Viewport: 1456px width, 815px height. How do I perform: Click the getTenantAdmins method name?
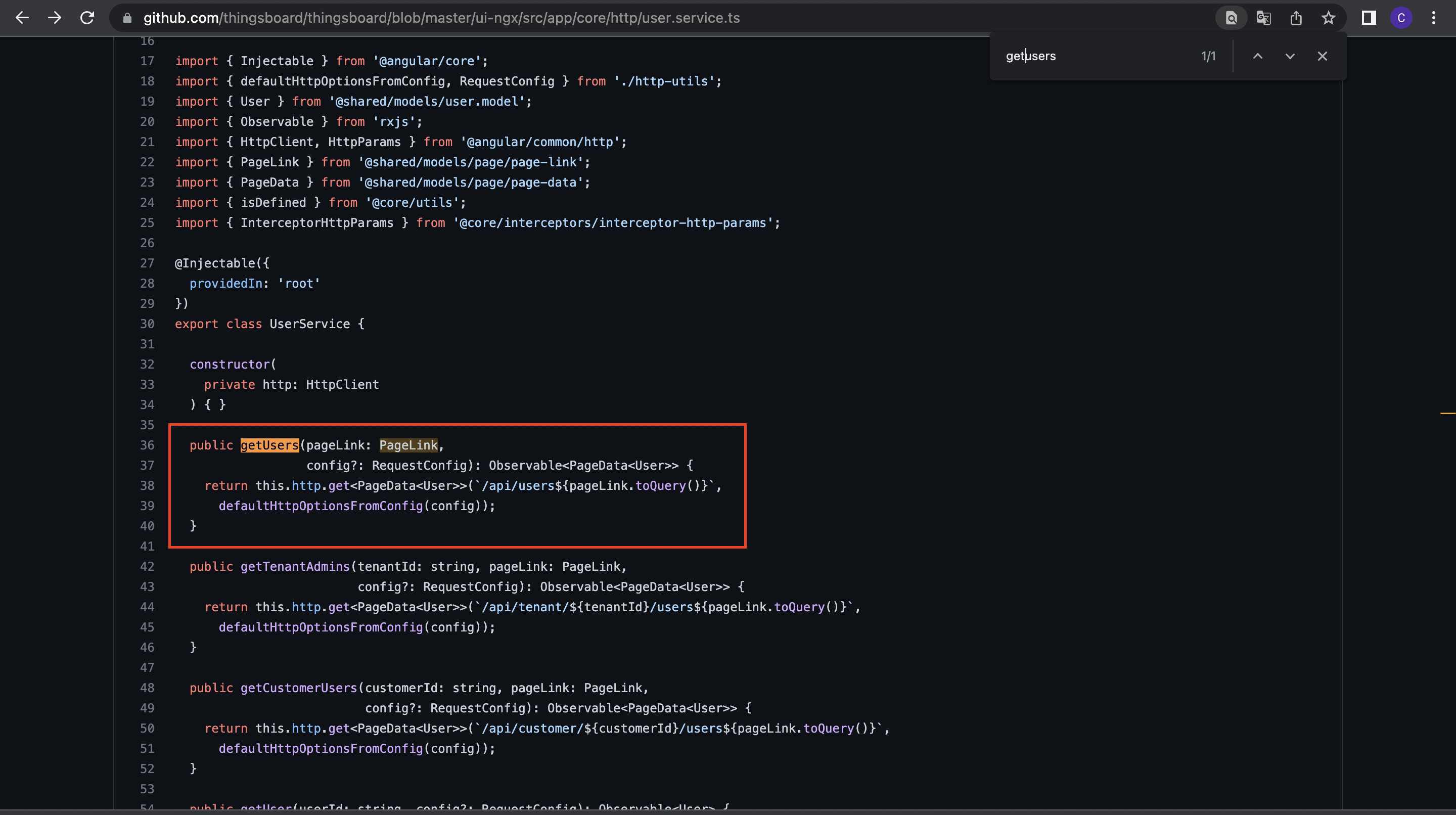point(294,566)
